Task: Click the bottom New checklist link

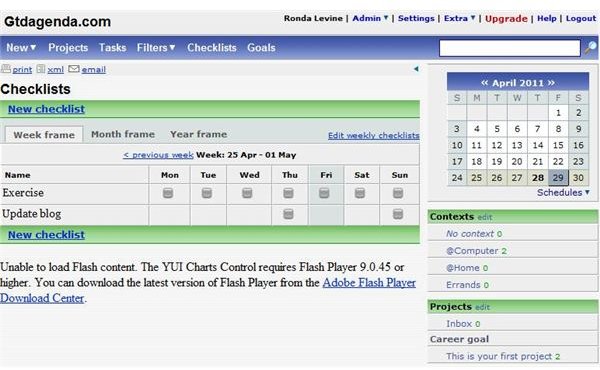Action: [46, 235]
